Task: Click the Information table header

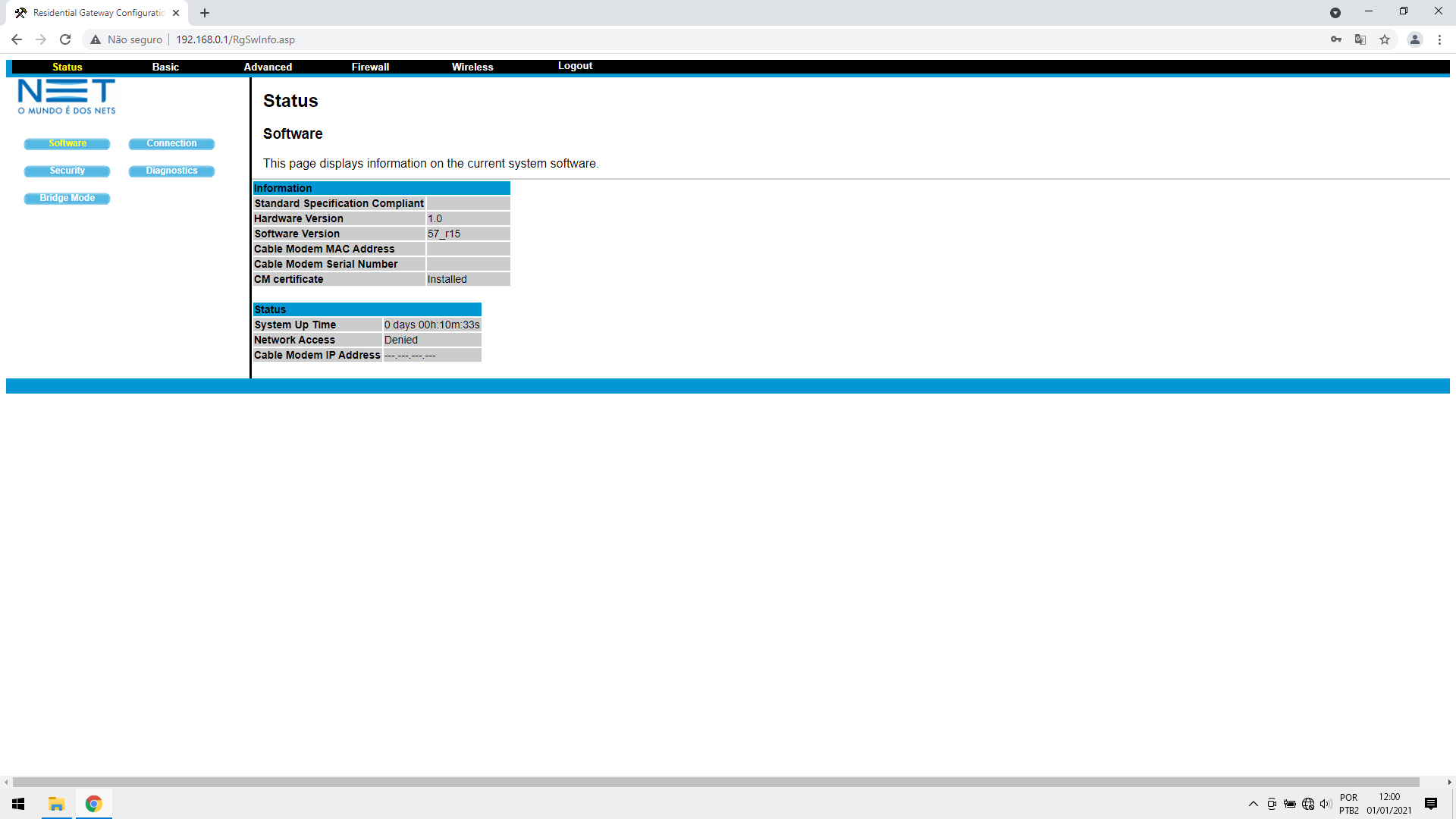Action: pos(381,188)
